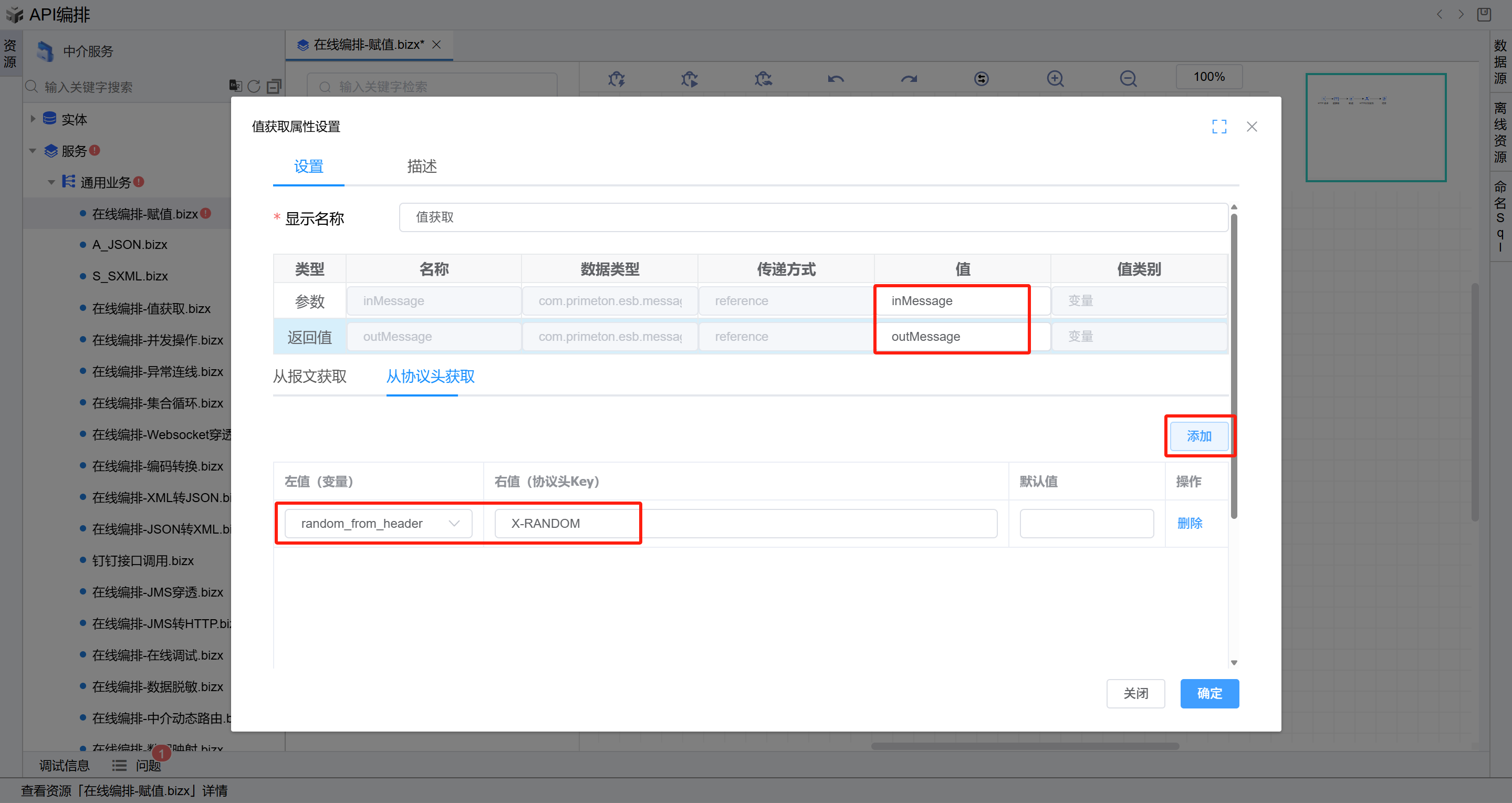
Task: Click the undo arrow toolbar icon
Action: 836,78
